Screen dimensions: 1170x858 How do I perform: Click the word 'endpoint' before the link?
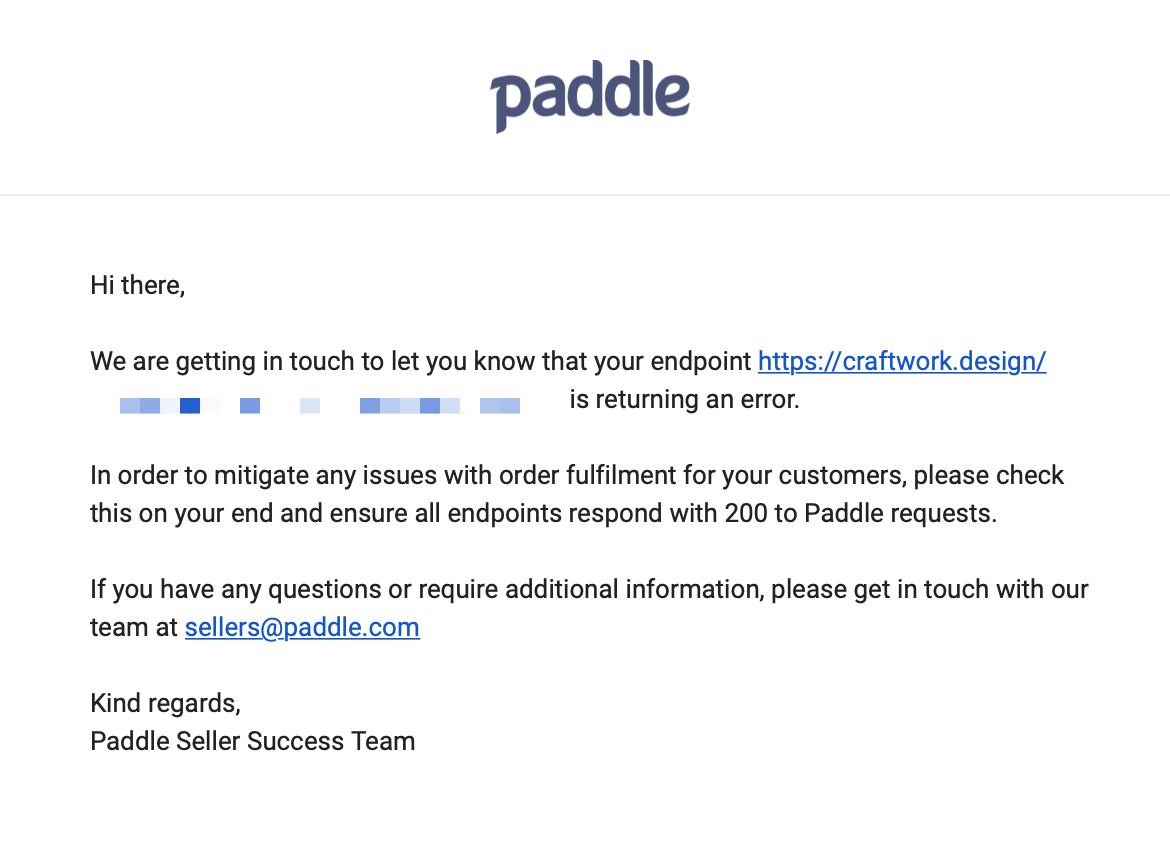701,361
